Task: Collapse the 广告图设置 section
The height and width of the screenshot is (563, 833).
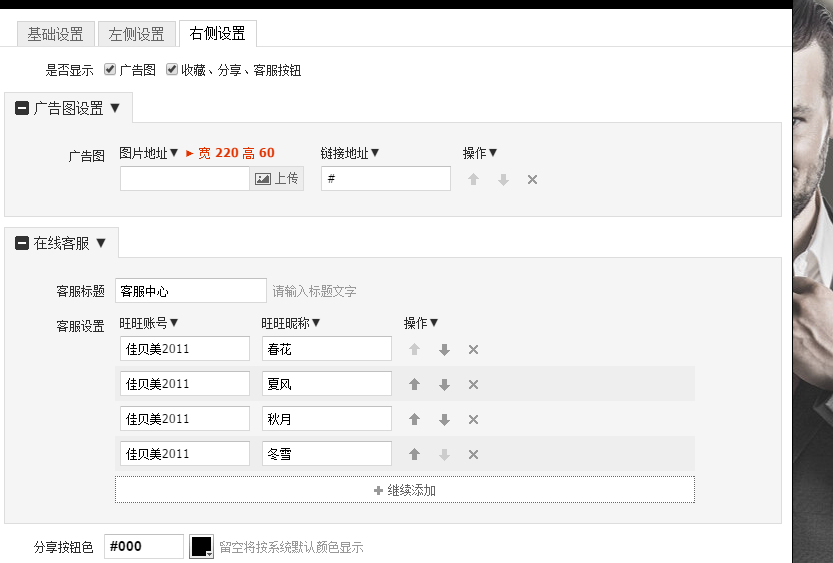Action: [x=22, y=108]
